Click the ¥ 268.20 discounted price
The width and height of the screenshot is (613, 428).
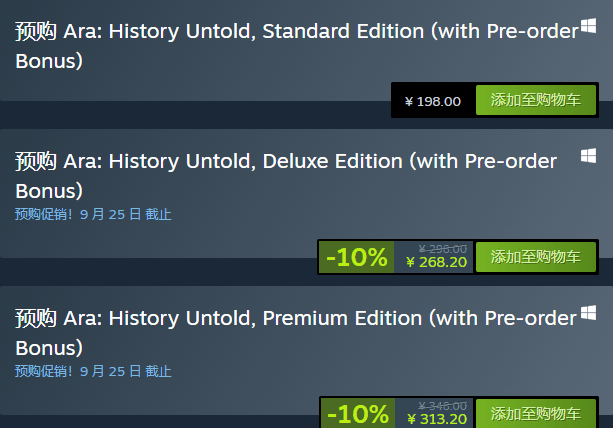coord(436,263)
